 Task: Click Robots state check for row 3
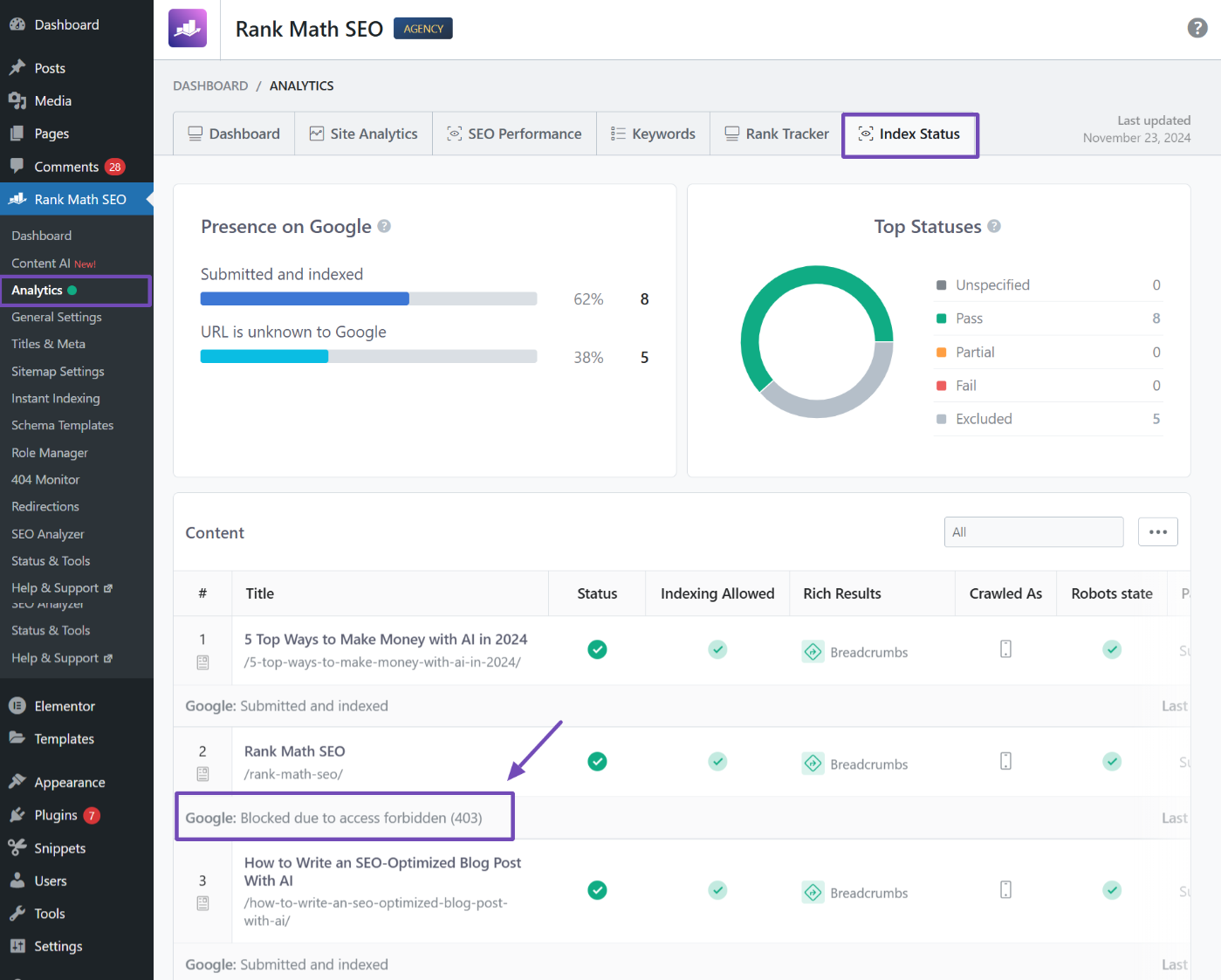tap(1112, 890)
